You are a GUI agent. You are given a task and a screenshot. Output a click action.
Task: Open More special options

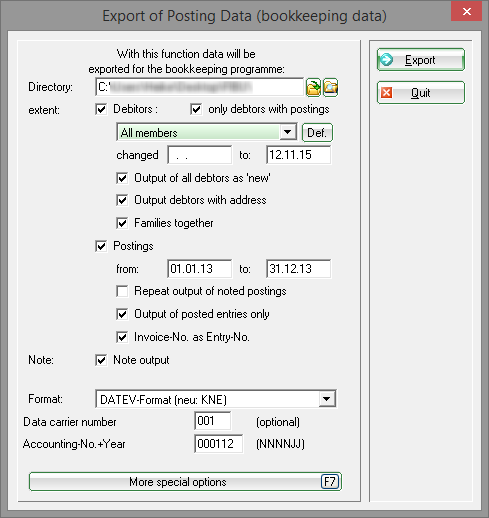click(185, 482)
